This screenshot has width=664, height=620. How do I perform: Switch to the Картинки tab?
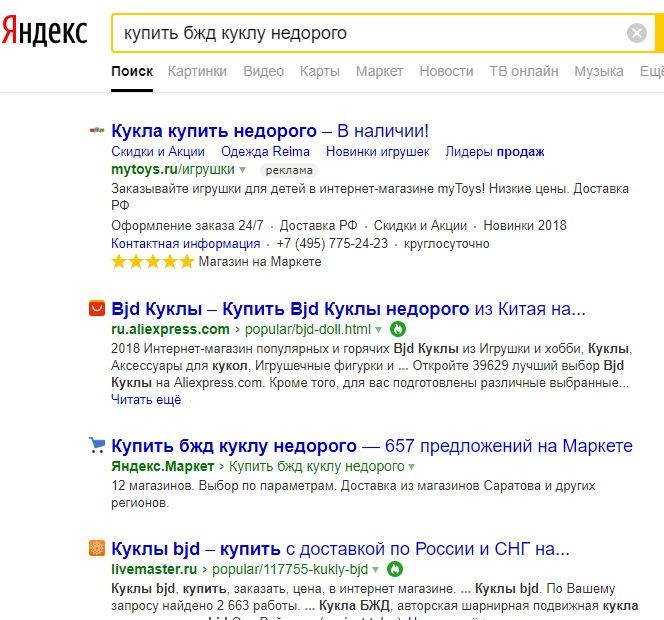[x=197, y=71]
